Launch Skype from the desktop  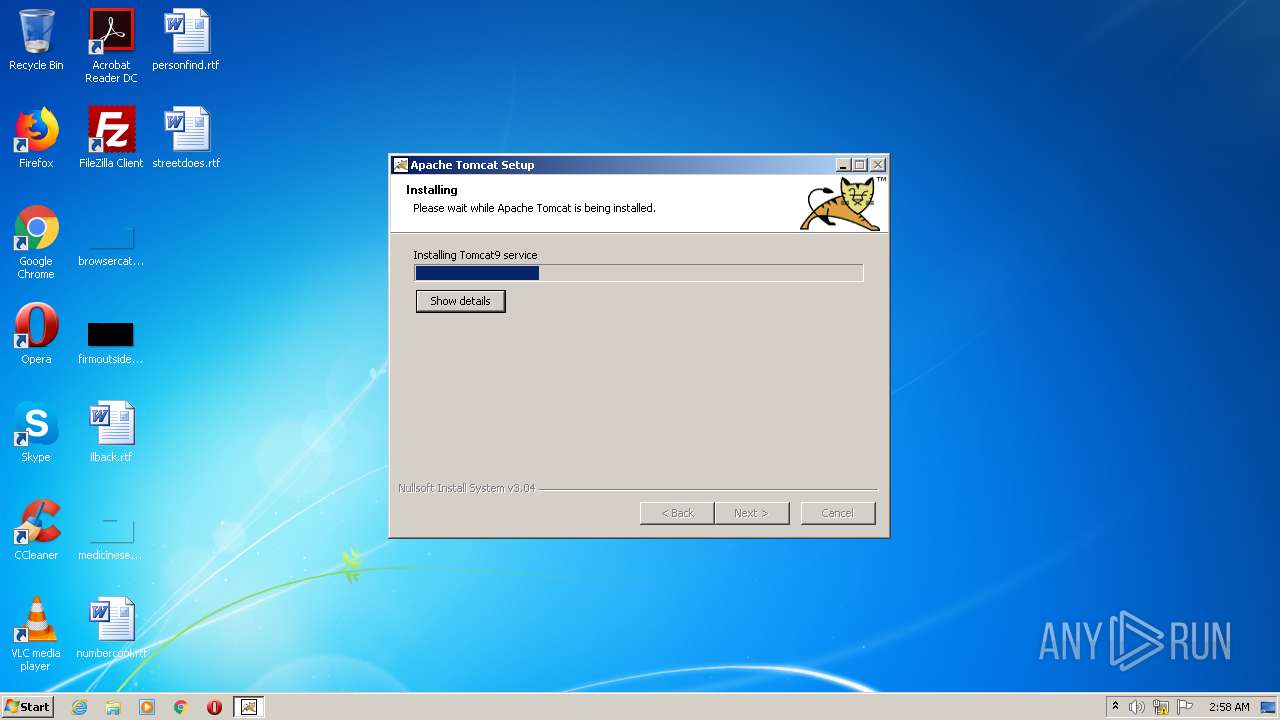[x=36, y=433]
